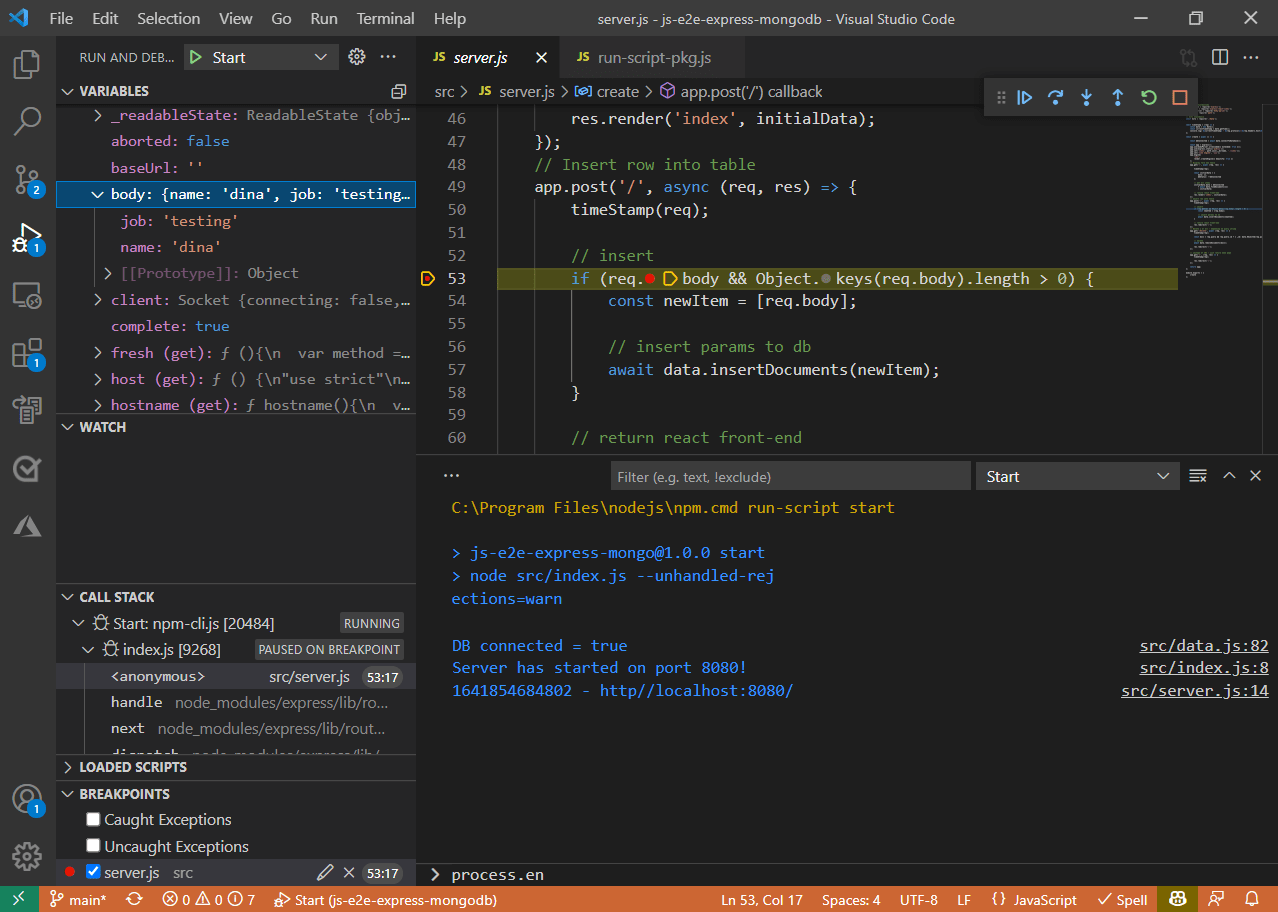Select the Step Out debug icon
The width and height of the screenshot is (1278, 912).
coord(1117,97)
